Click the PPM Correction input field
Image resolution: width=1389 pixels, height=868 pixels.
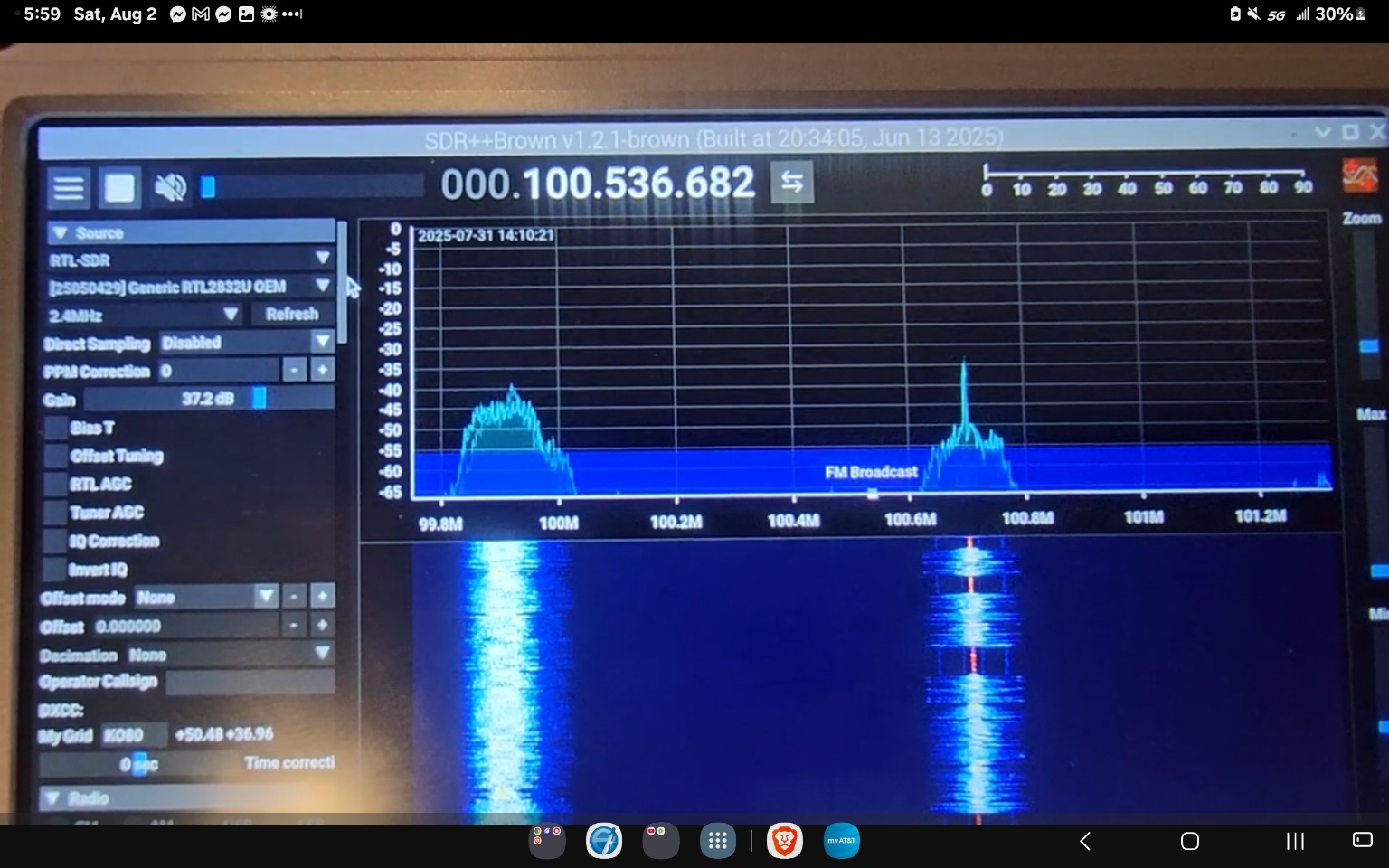pos(218,371)
